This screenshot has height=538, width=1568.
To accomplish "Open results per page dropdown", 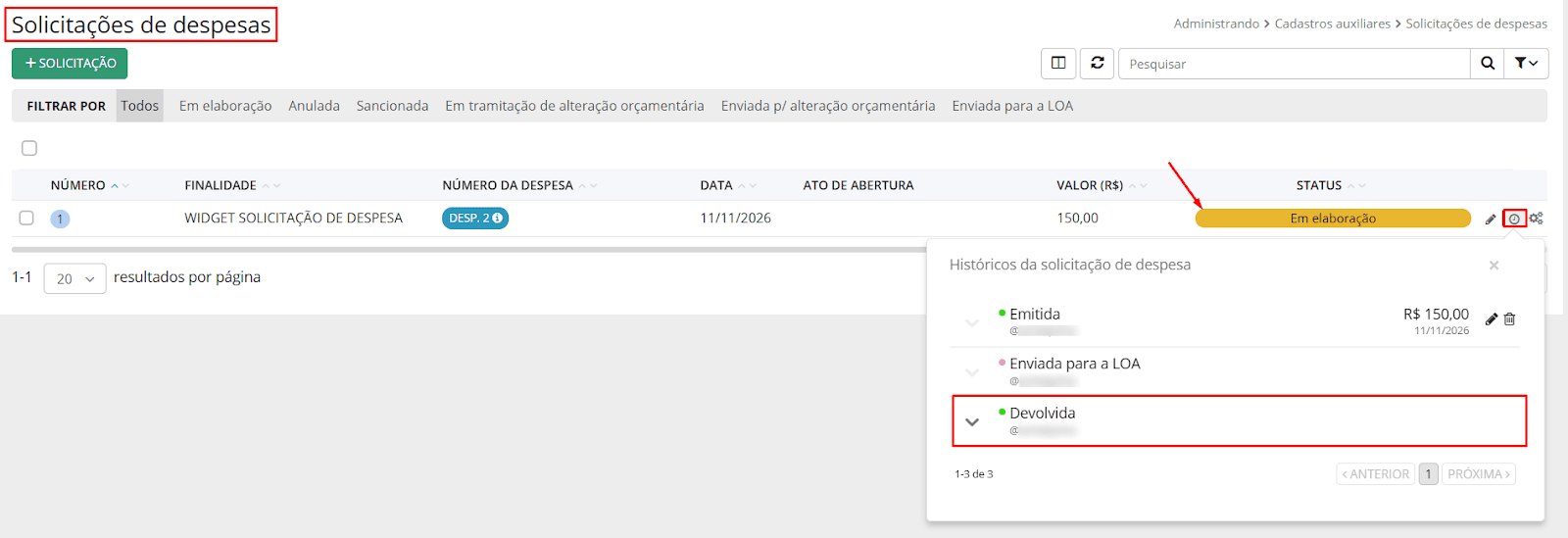I will pos(74,278).
